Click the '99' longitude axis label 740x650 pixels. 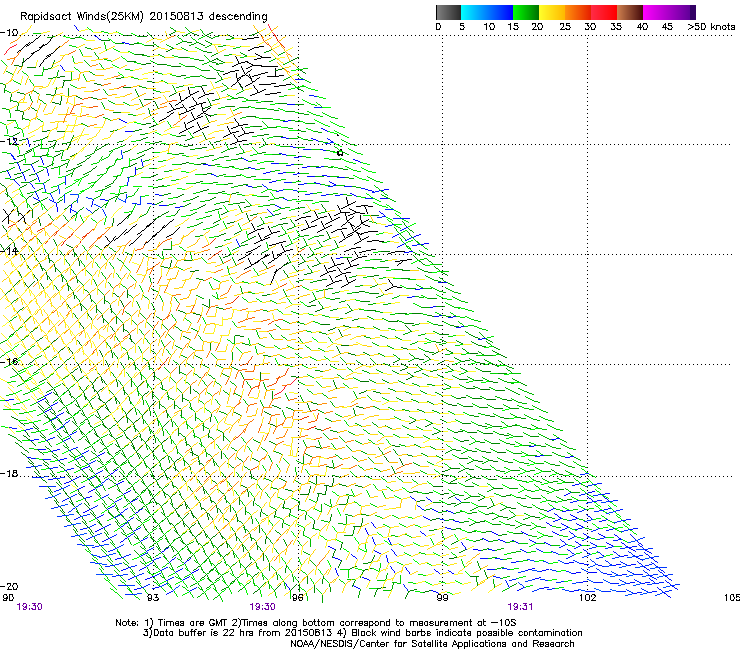pyautogui.click(x=442, y=598)
